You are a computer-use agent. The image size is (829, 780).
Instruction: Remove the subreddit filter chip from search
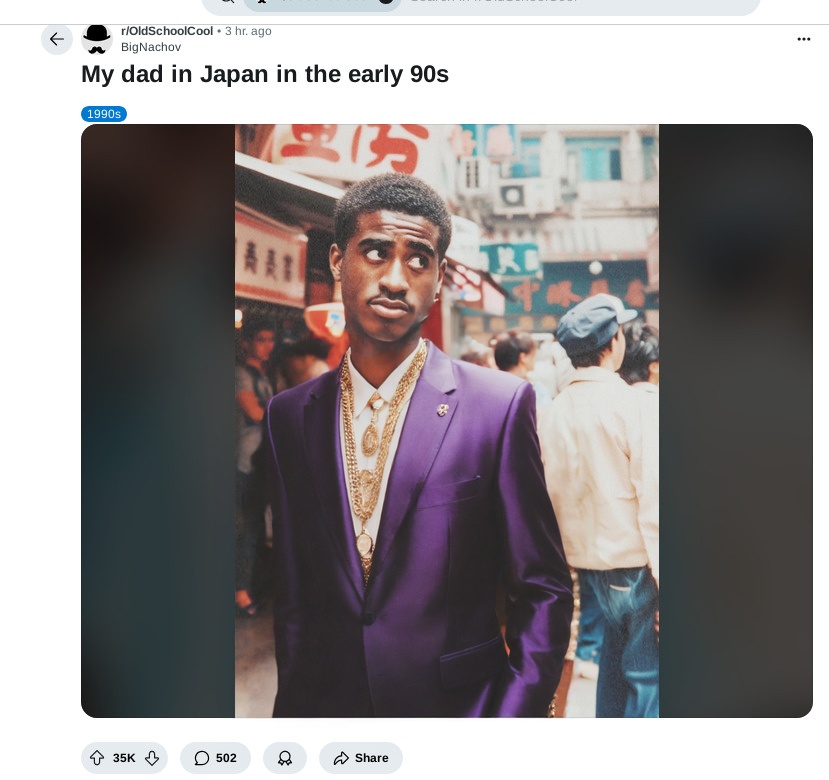386,2
